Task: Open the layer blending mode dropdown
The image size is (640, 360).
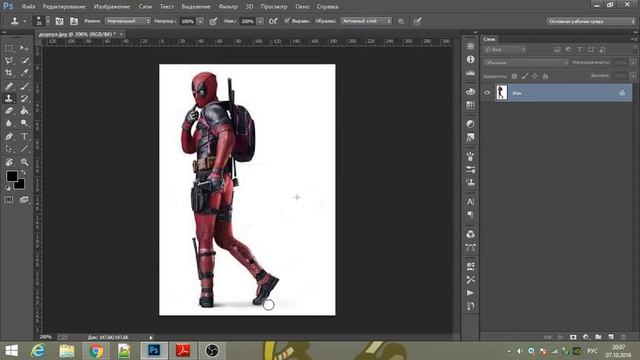Action: tap(525, 63)
